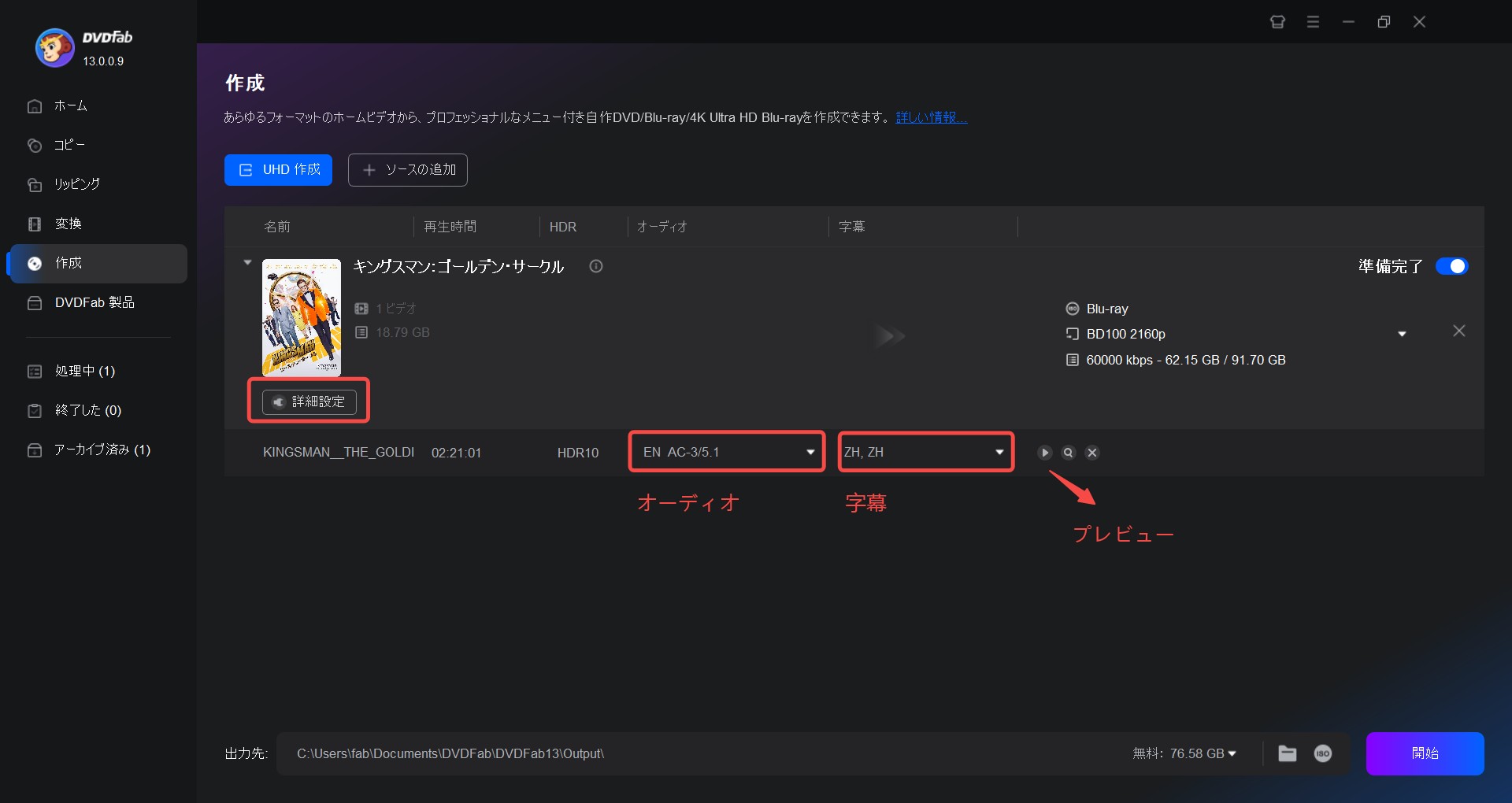
Task: Click the 02:21:01 duration value
Action: (456, 453)
